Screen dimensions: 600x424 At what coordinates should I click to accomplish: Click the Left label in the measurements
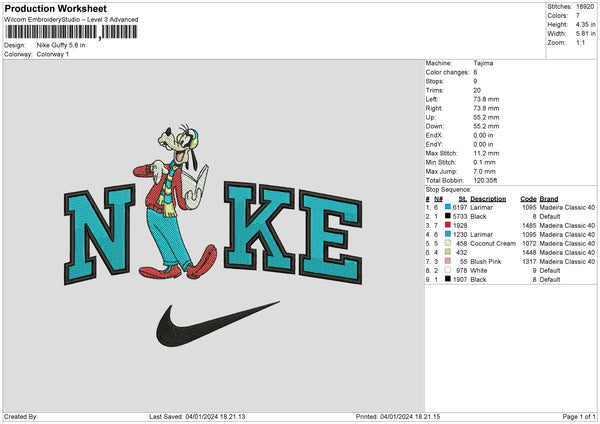(432, 99)
